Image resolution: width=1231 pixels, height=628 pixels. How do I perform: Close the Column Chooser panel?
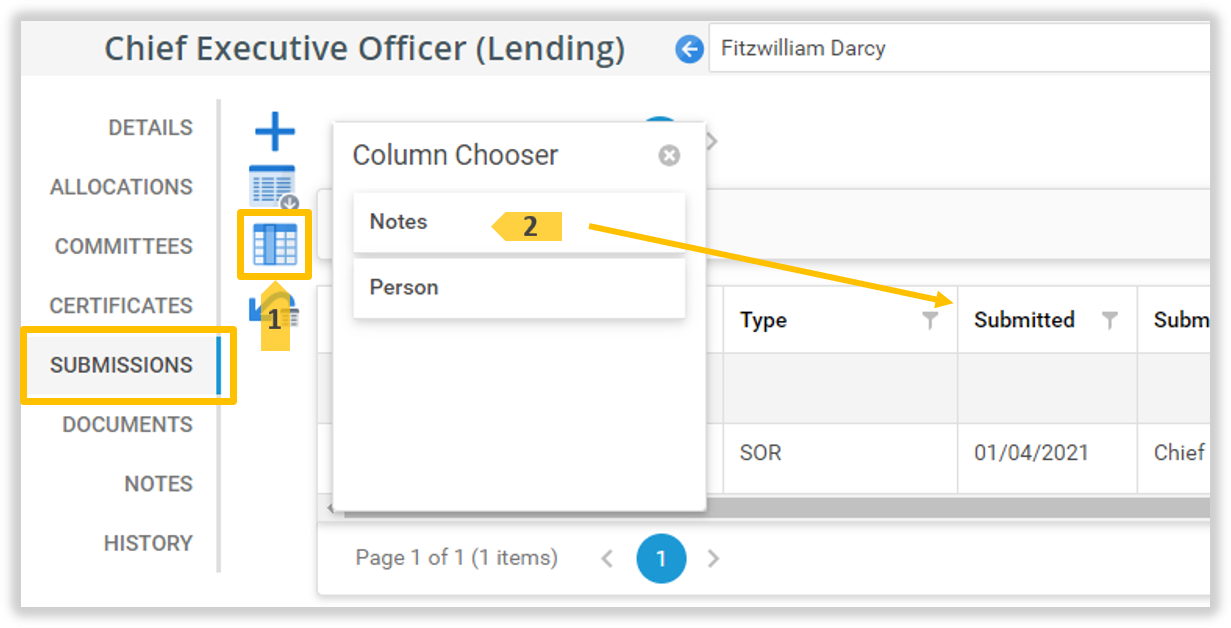[x=669, y=155]
